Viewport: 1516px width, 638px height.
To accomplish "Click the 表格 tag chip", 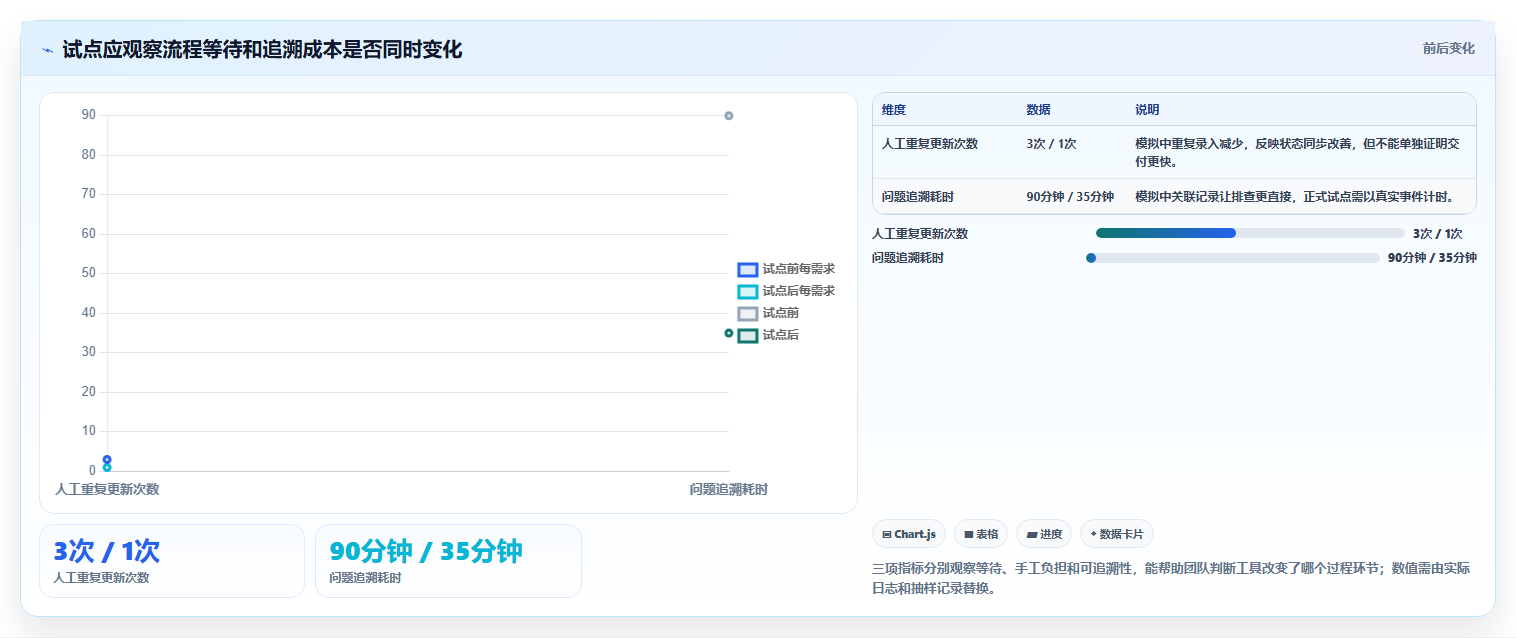I will 981,534.
